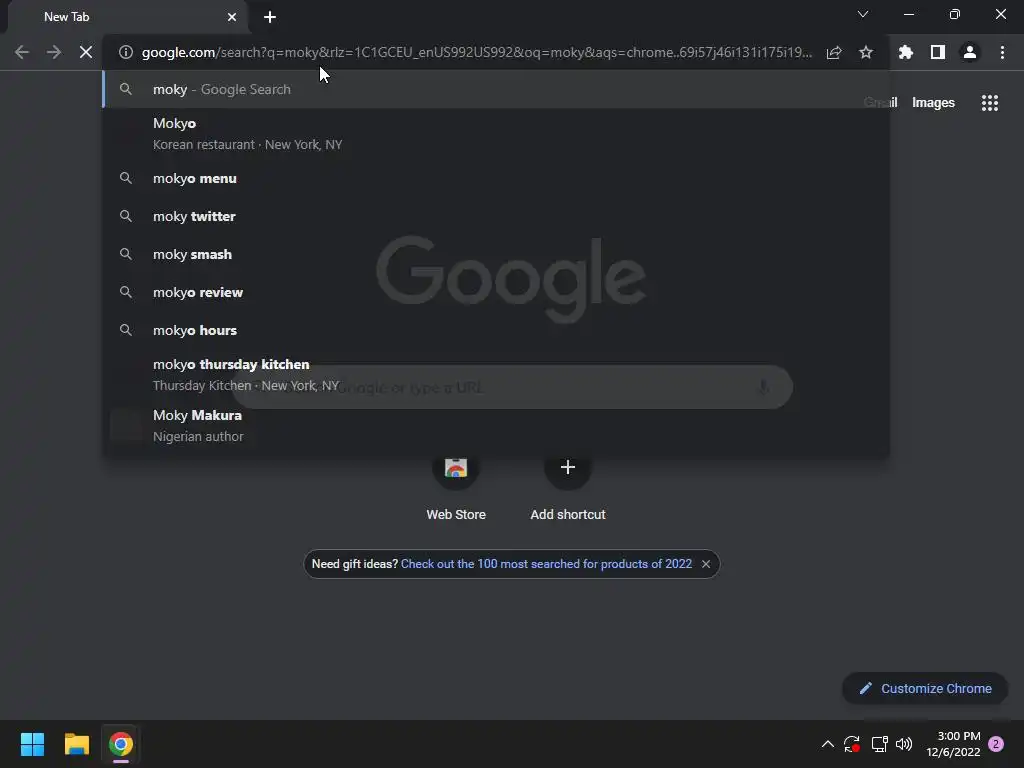Open the notification count badge
The width and height of the screenshot is (1024, 768).
996,744
